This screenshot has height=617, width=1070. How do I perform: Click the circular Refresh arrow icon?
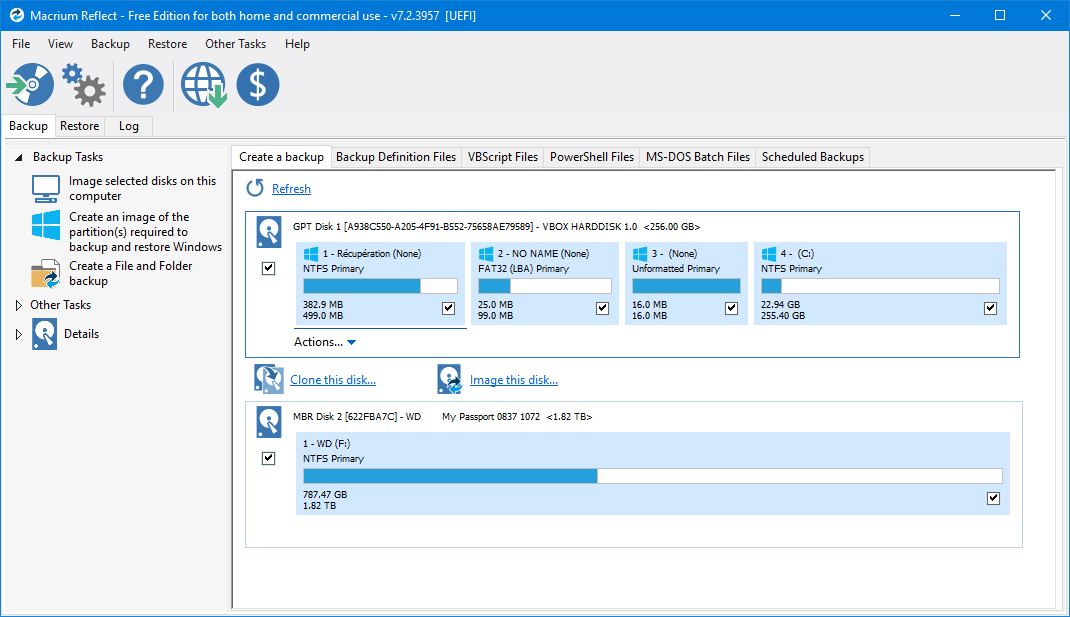(255, 188)
